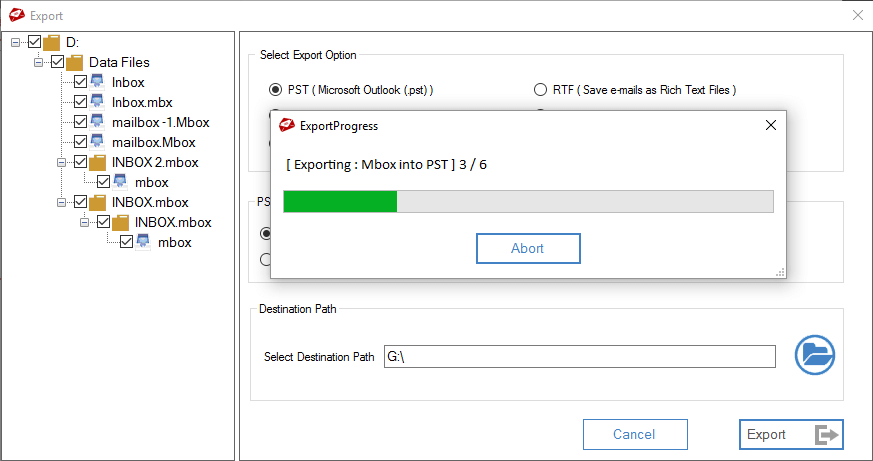This screenshot has width=873, height=461.
Task: Select the 'mailbox -1.Mbox' tree label
Action: tap(160, 122)
